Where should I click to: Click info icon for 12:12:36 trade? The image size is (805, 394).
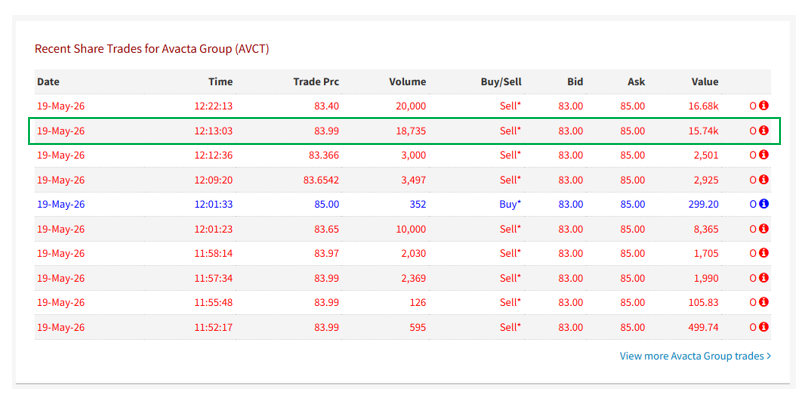pyautogui.click(x=763, y=155)
